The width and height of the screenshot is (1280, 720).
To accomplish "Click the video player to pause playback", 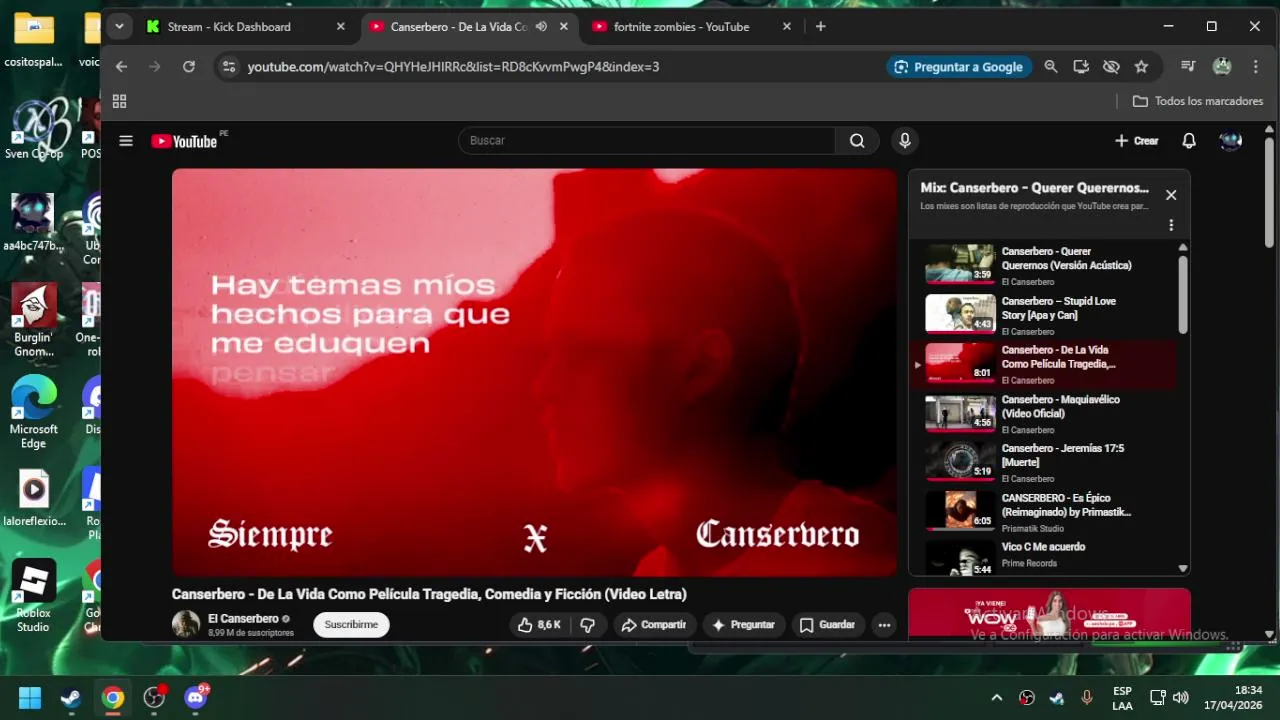I will tap(534, 372).
